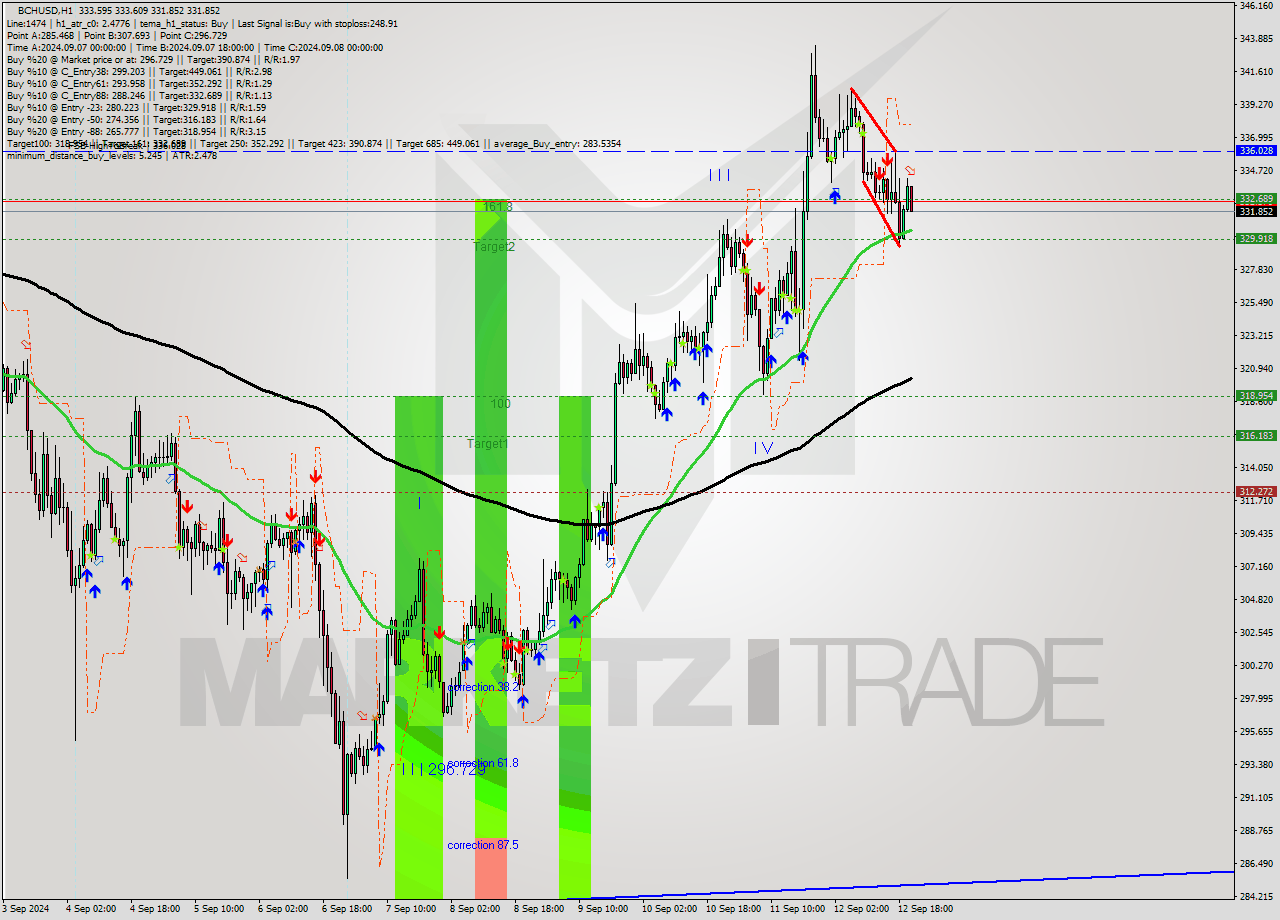1280x920 pixels.
Task: Click the 284.215 price axis value
Action: click(x=1256, y=896)
